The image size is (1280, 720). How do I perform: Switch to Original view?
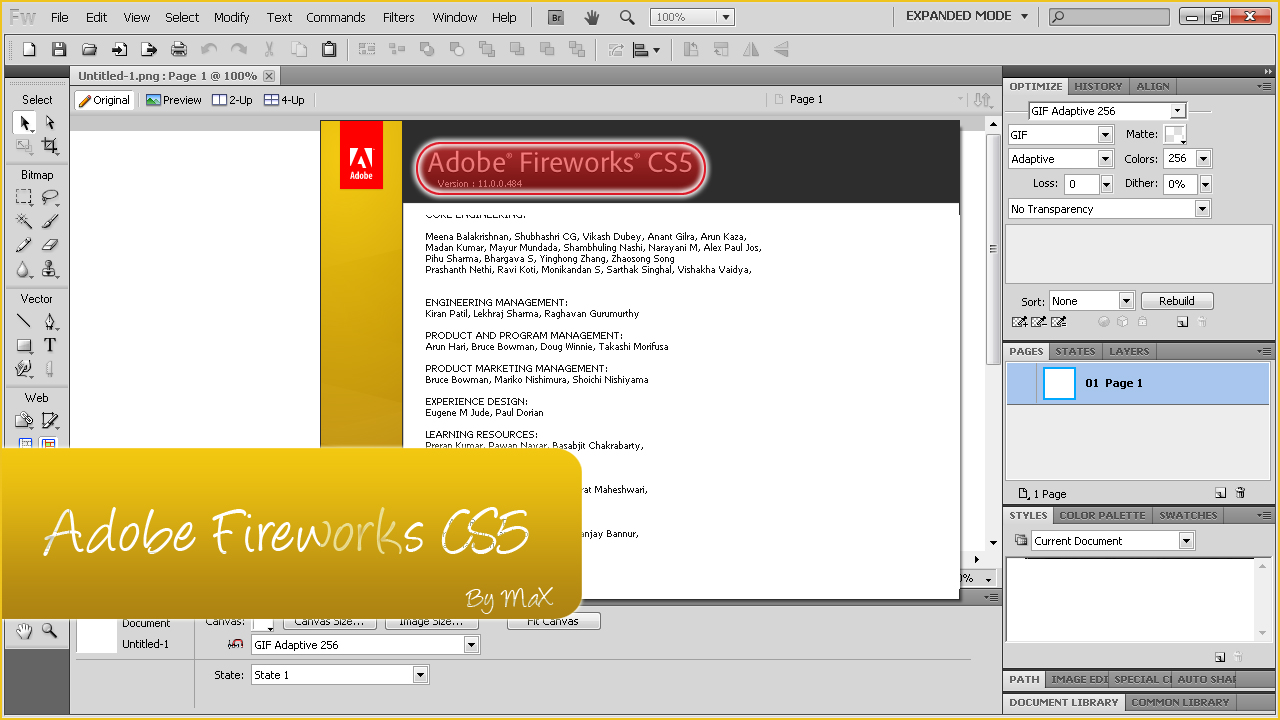click(x=104, y=100)
